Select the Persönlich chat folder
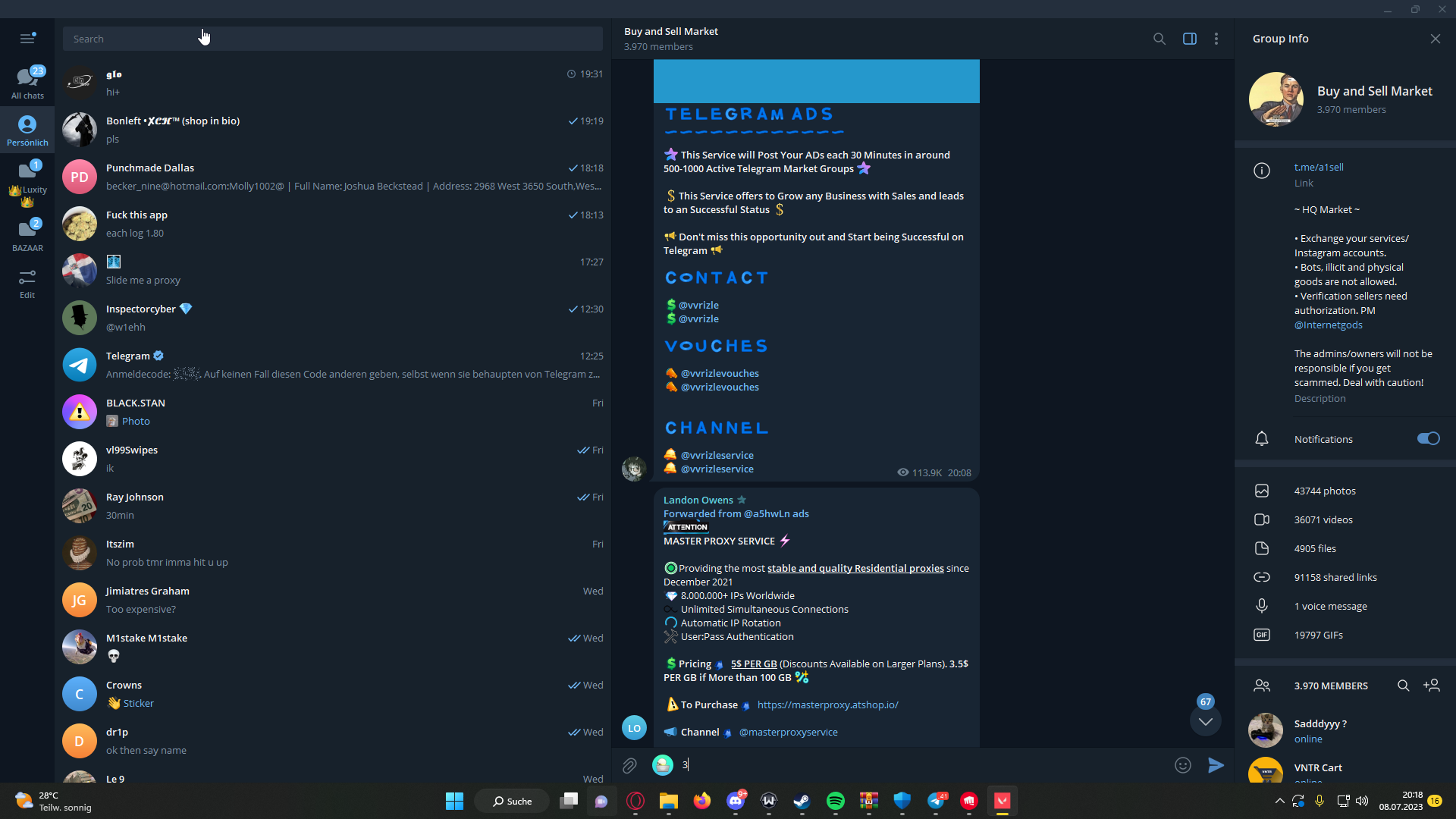 coord(27,130)
